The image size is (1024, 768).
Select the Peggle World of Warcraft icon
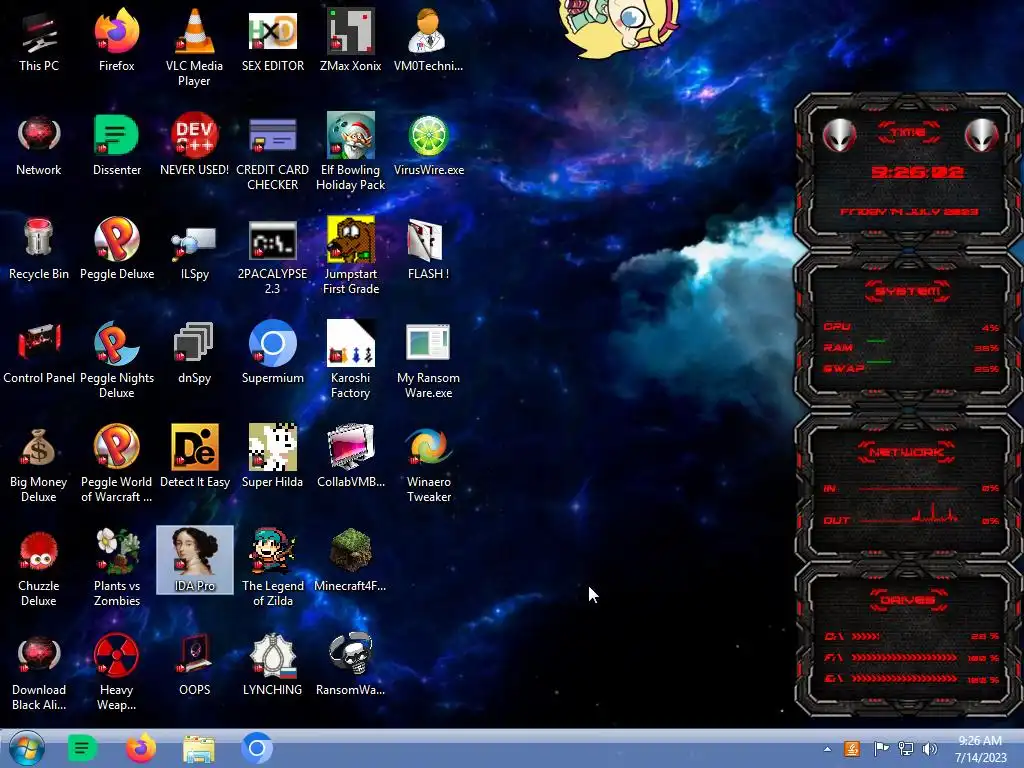116,464
